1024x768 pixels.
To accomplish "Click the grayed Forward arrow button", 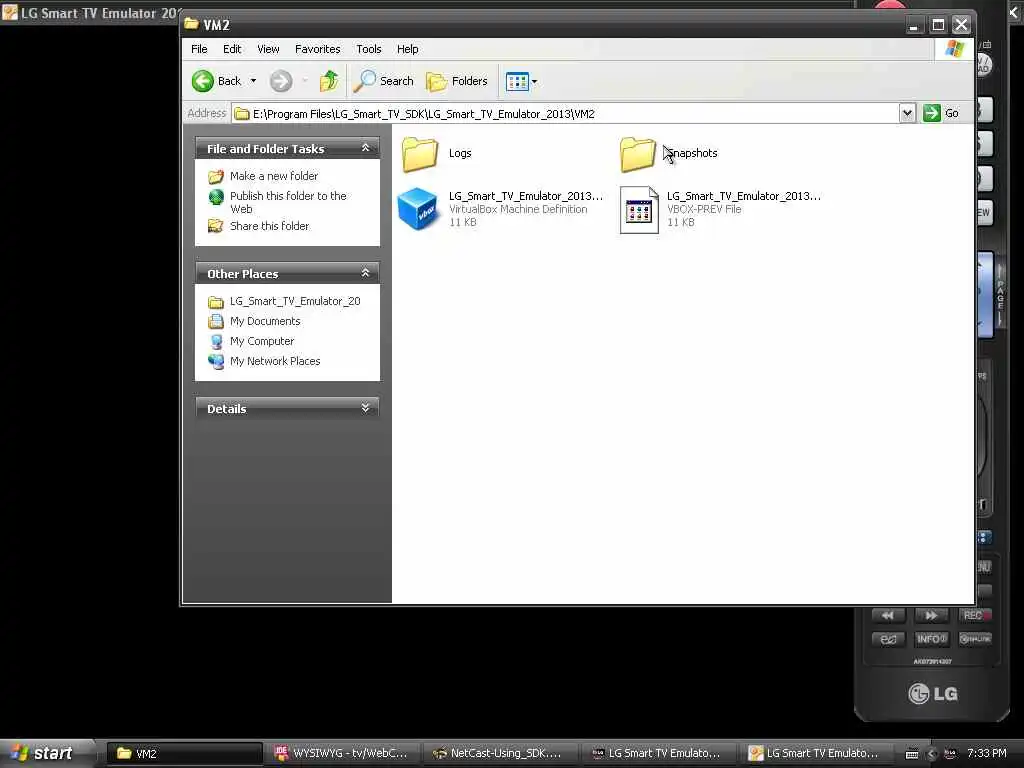I will (281, 81).
